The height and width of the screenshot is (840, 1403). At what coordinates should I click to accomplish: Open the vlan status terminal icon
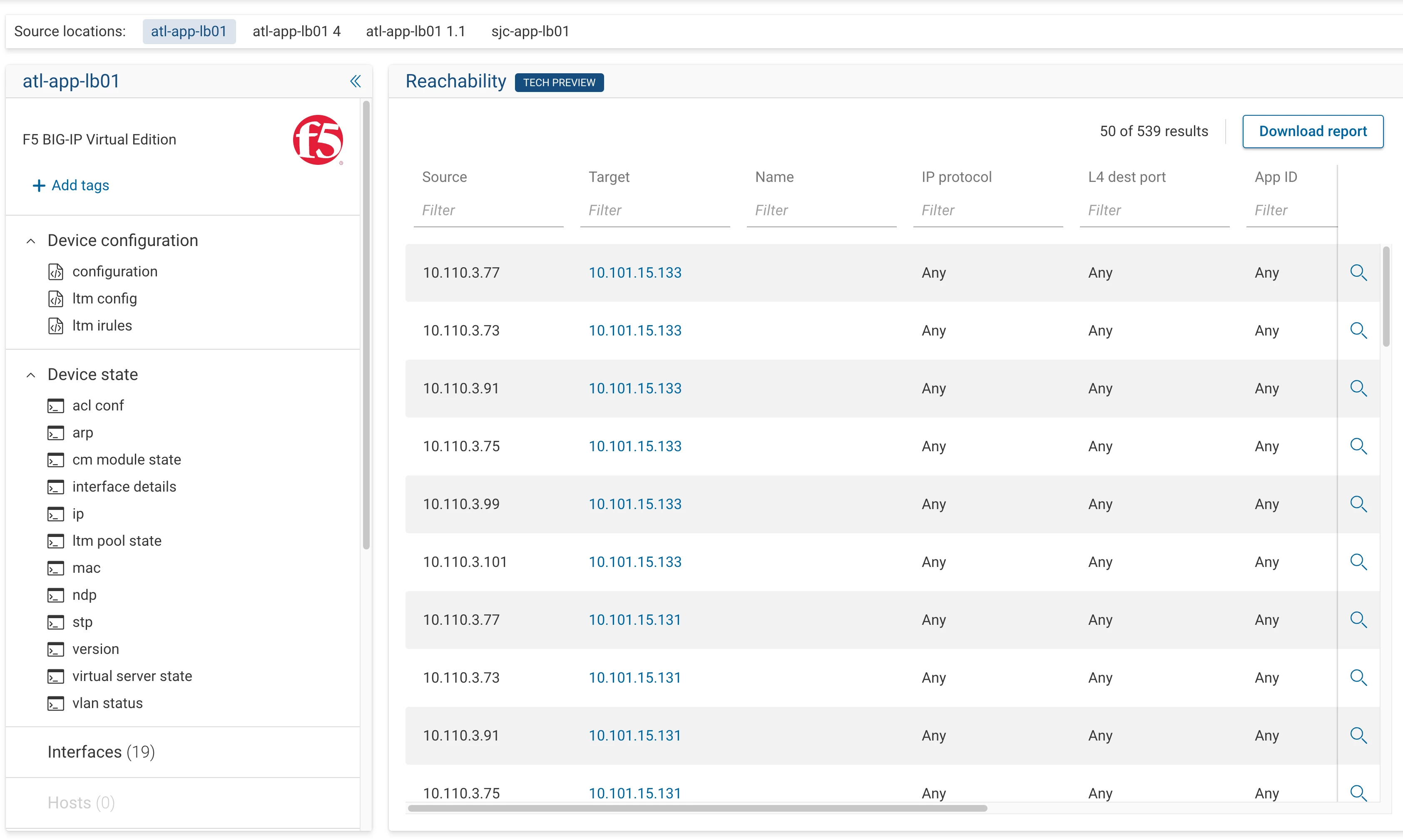[55, 703]
